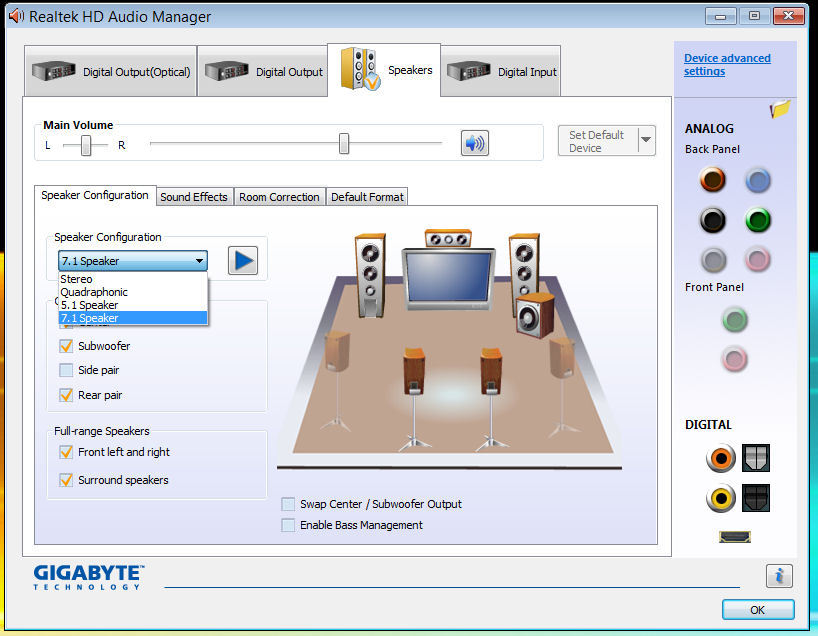
Task: Select Quadraphonic from the speaker list
Action: click(133, 292)
